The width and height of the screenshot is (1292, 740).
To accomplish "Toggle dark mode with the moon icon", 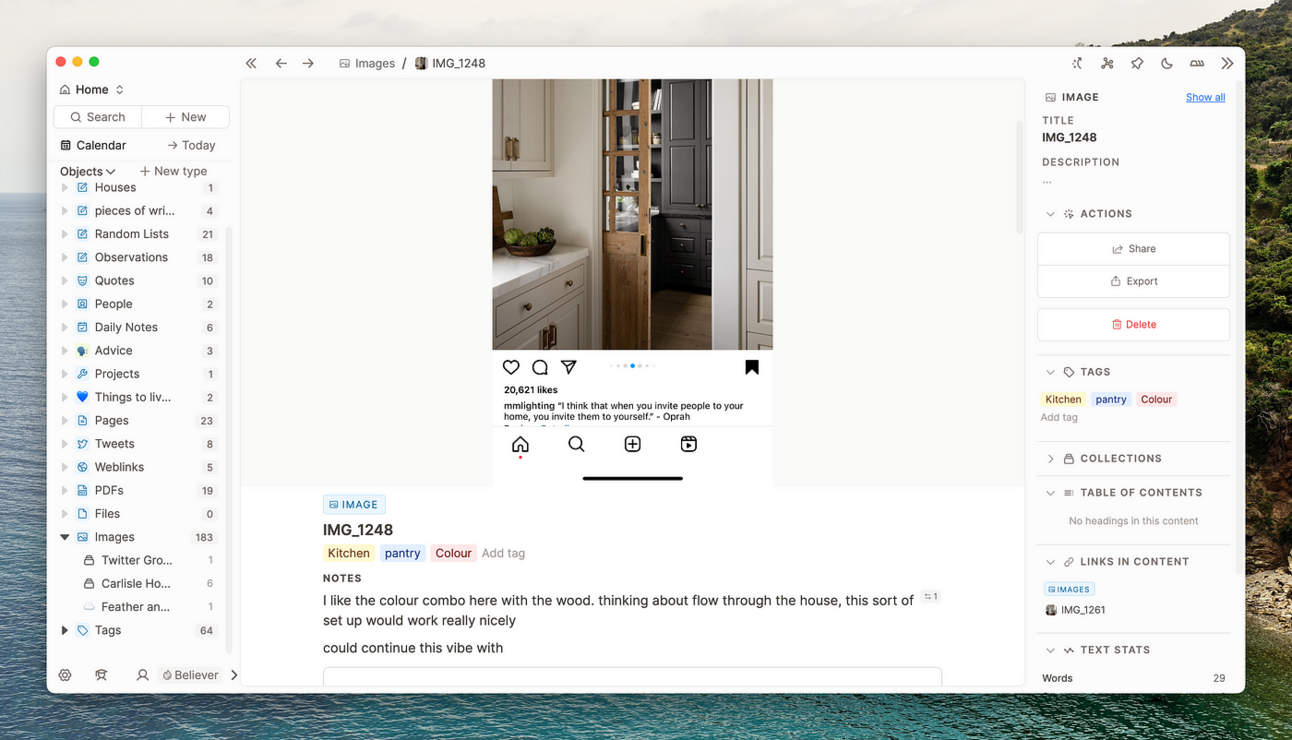I will point(1167,63).
